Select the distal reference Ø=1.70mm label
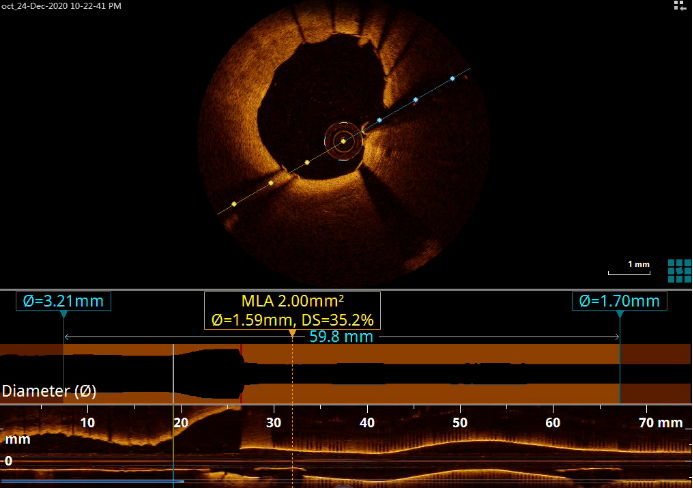 pos(619,301)
